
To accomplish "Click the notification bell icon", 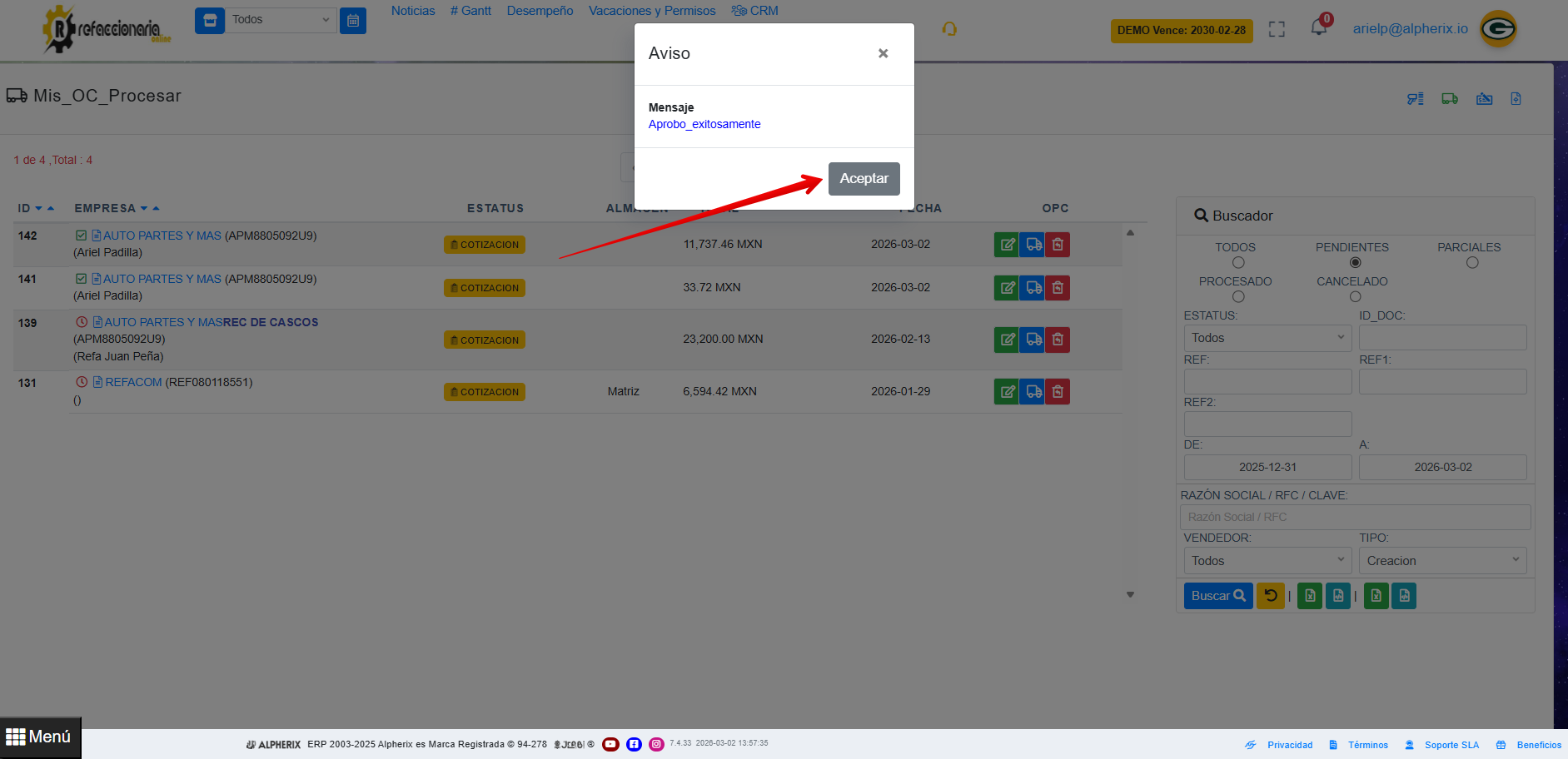I will pyautogui.click(x=1318, y=27).
